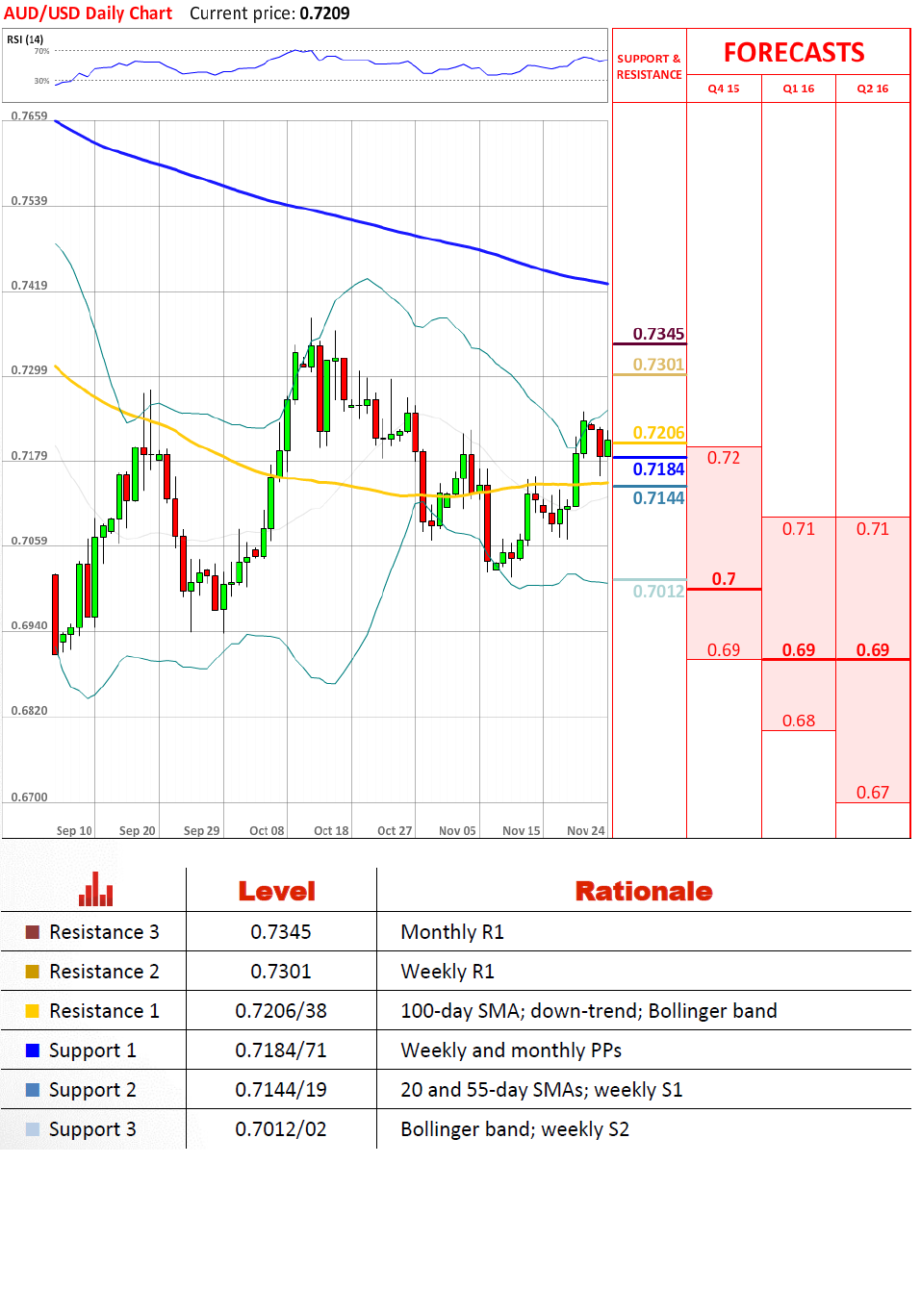Click the 0.7184 support level marker
This screenshot has height=1316, width=921.
point(658,469)
